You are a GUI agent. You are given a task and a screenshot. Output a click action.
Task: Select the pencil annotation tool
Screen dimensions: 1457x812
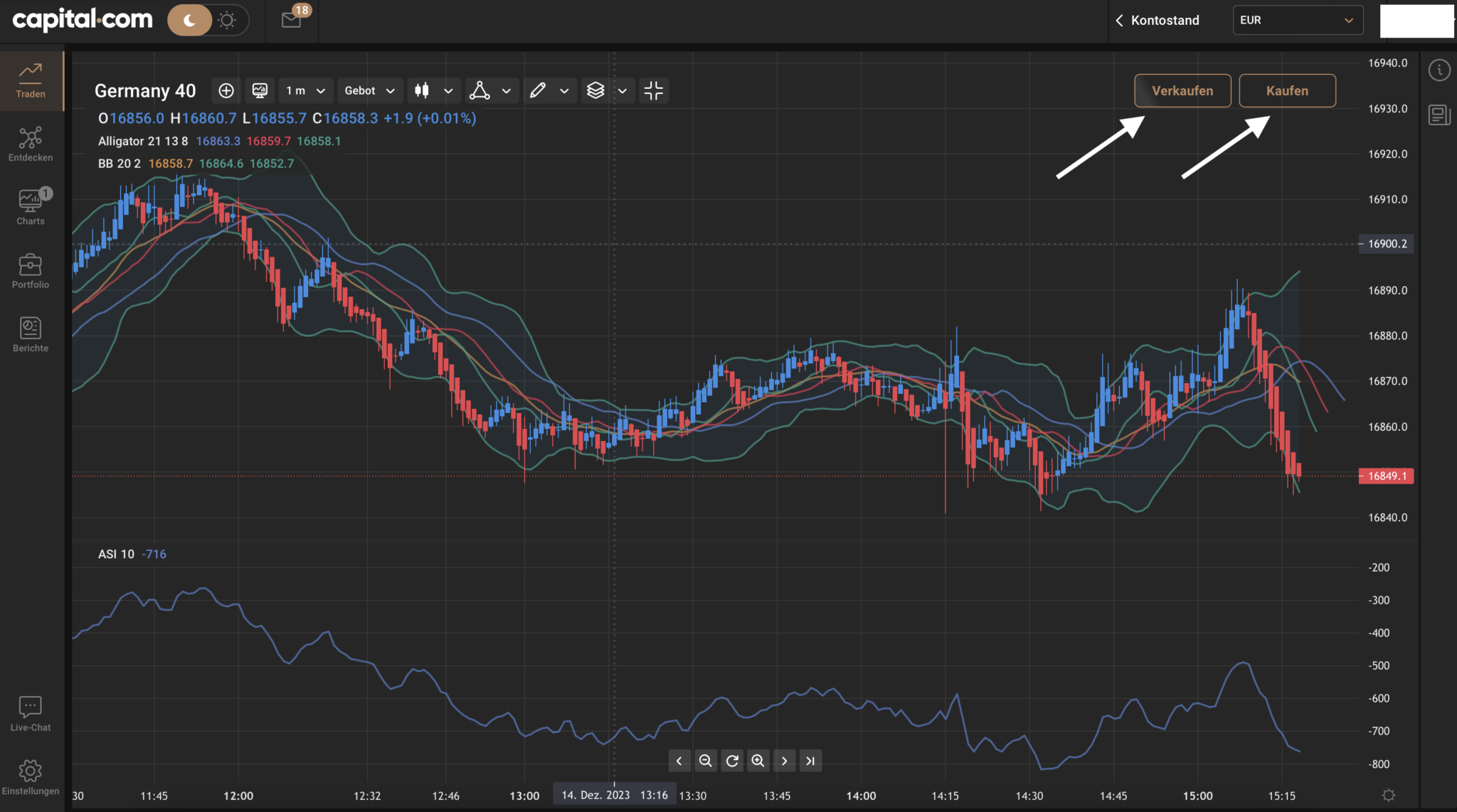pyautogui.click(x=539, y=90)
